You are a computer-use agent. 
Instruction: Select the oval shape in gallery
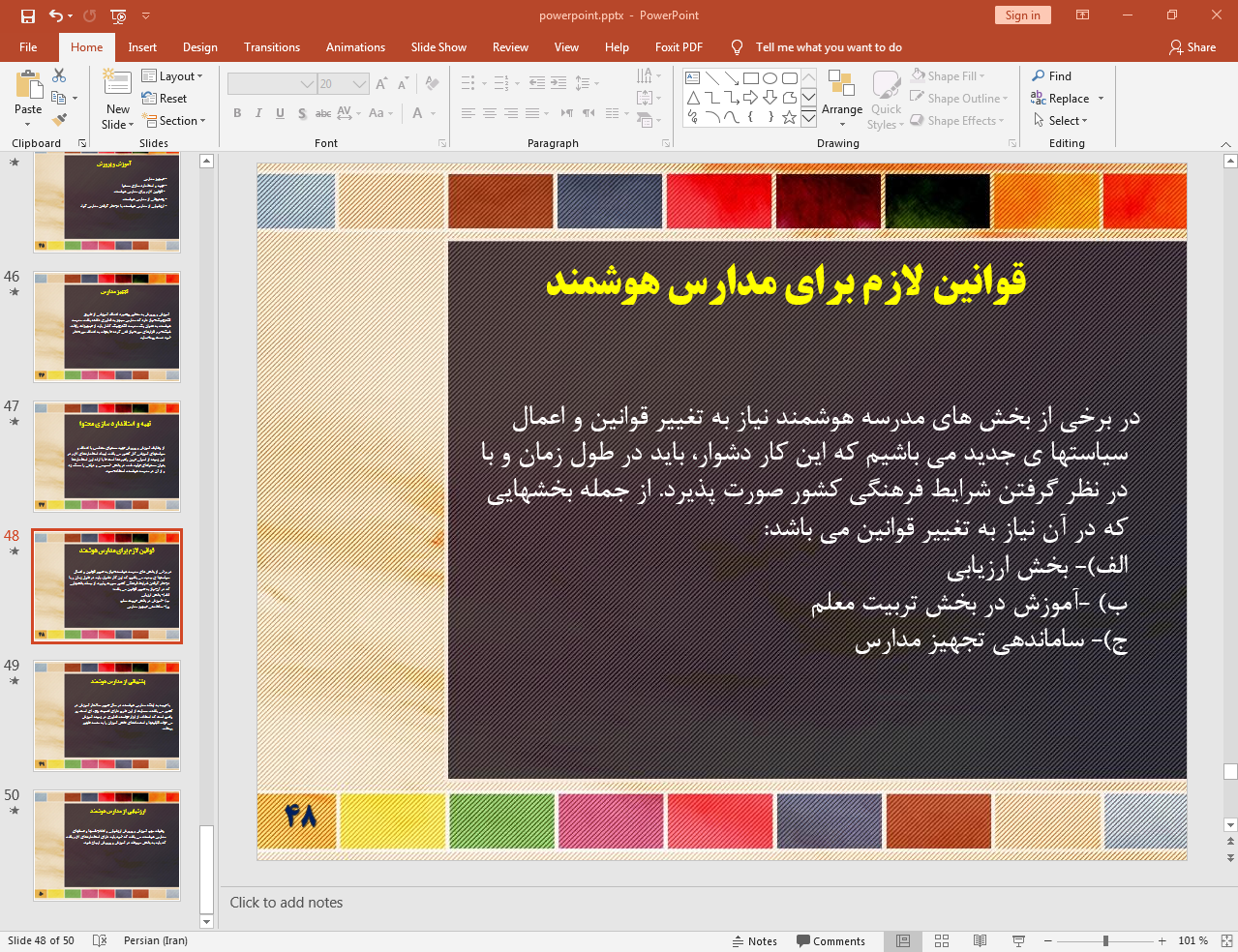click(x=770, y=78)
